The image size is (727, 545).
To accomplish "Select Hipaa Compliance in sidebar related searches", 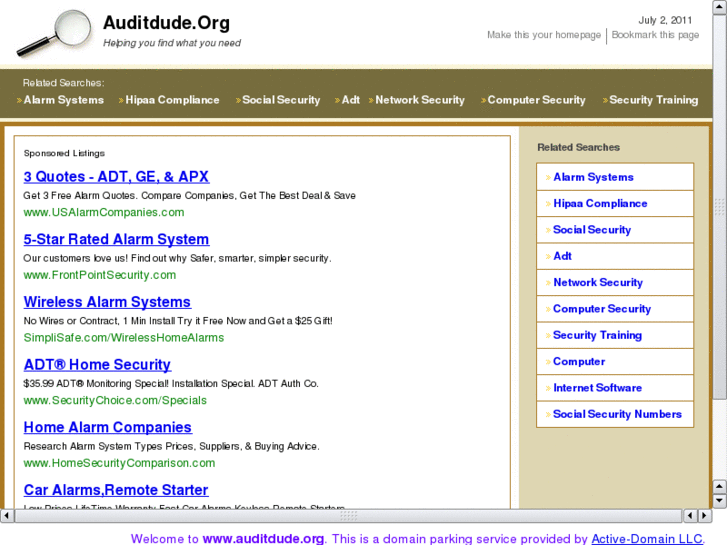I will pyautogui.click(x=600, y=204).
